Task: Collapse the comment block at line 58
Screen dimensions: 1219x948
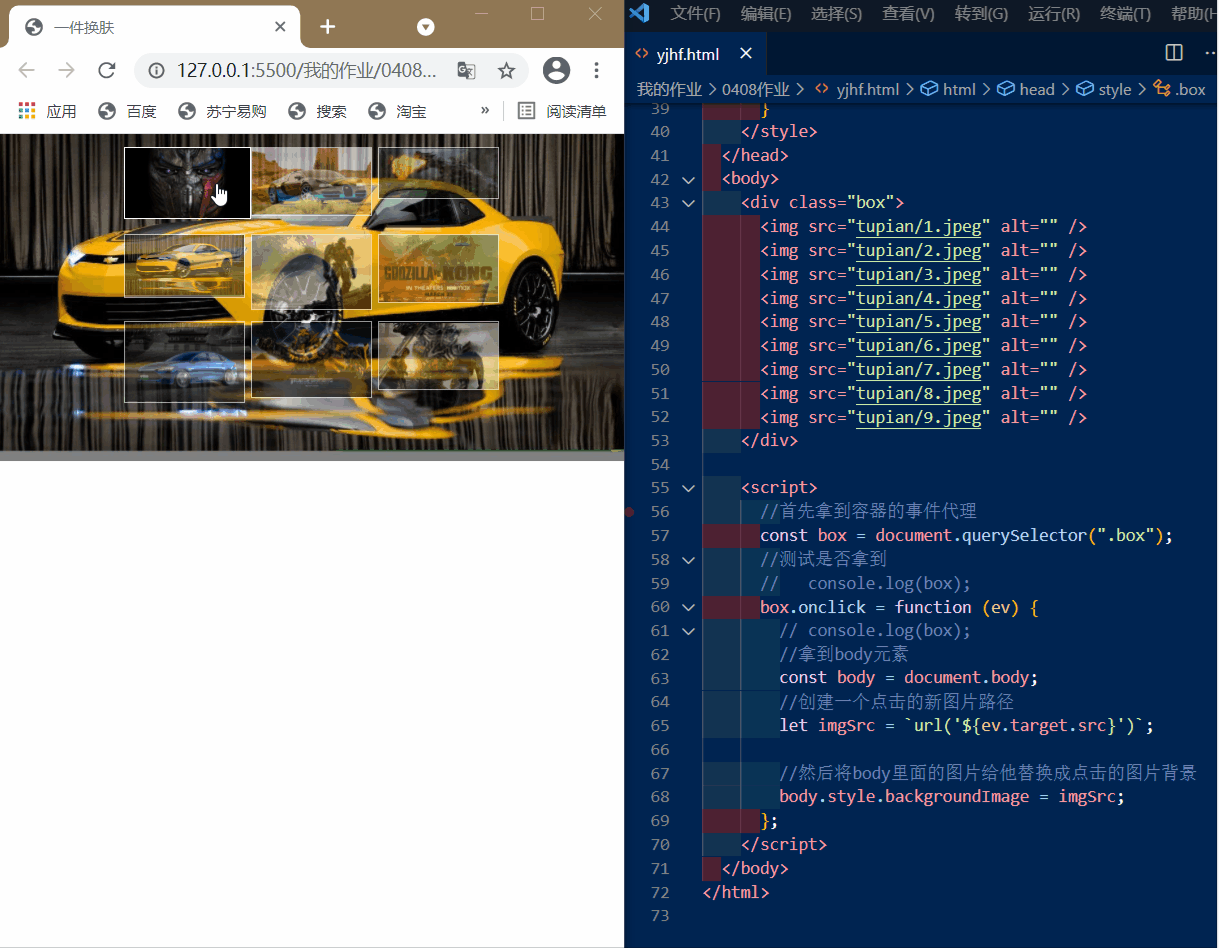Action: (688, 560)
